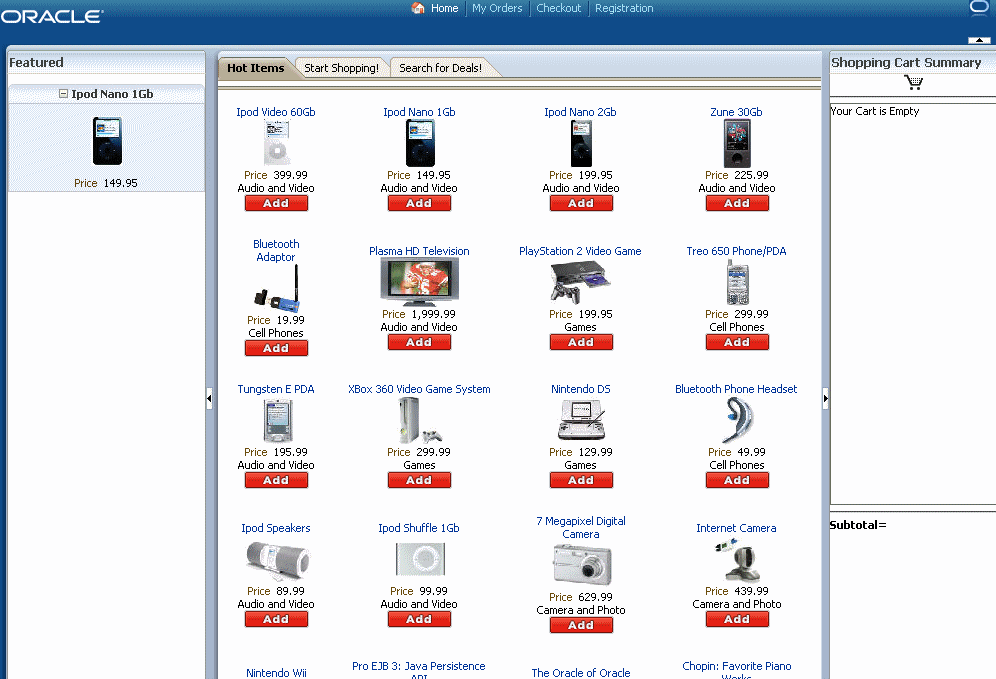This screenshot has height=679, width=996.
Task: Open the Ipod Speakers product link
Action: (276, 528)
